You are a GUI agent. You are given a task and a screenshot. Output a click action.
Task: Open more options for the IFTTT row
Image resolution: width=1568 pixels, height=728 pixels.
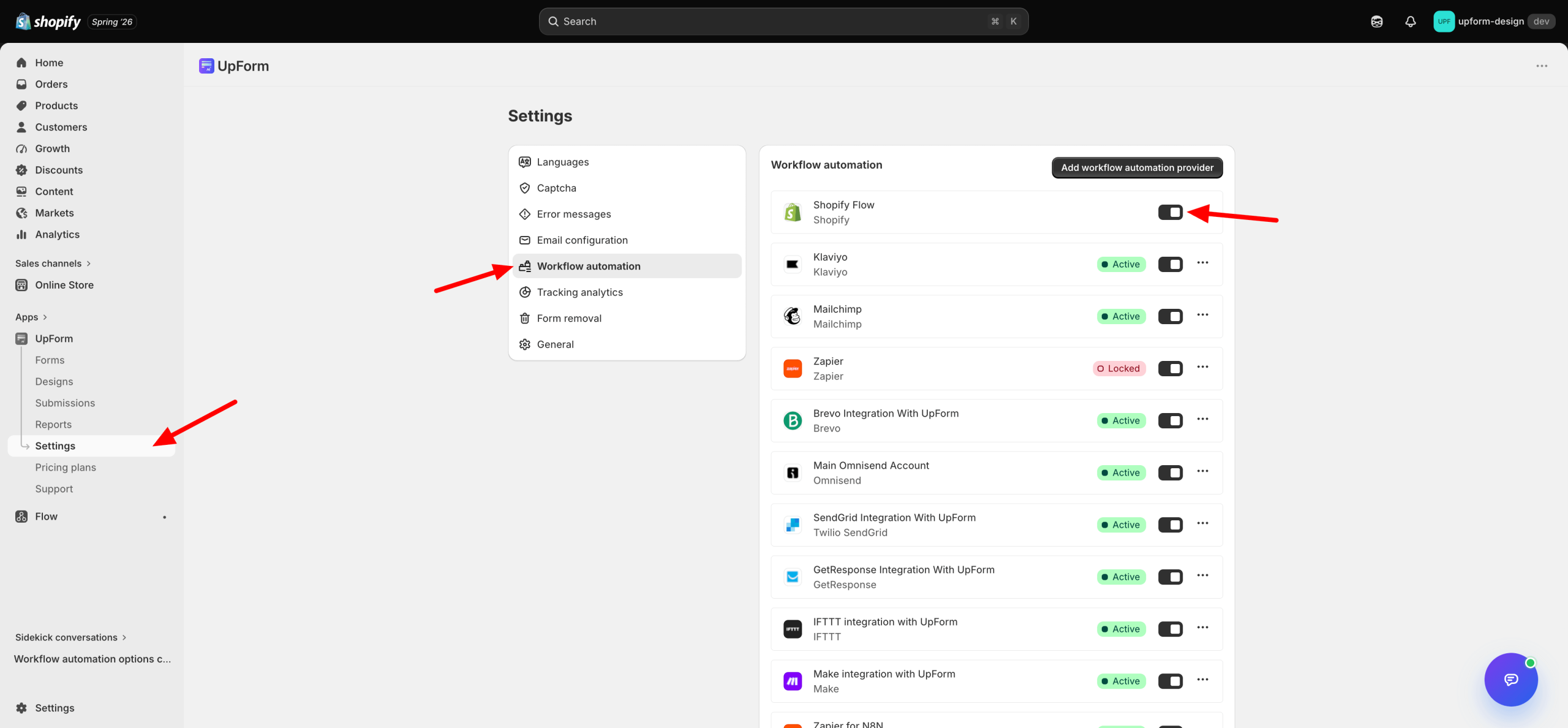pyautogui.click(x=1203, y=628)
